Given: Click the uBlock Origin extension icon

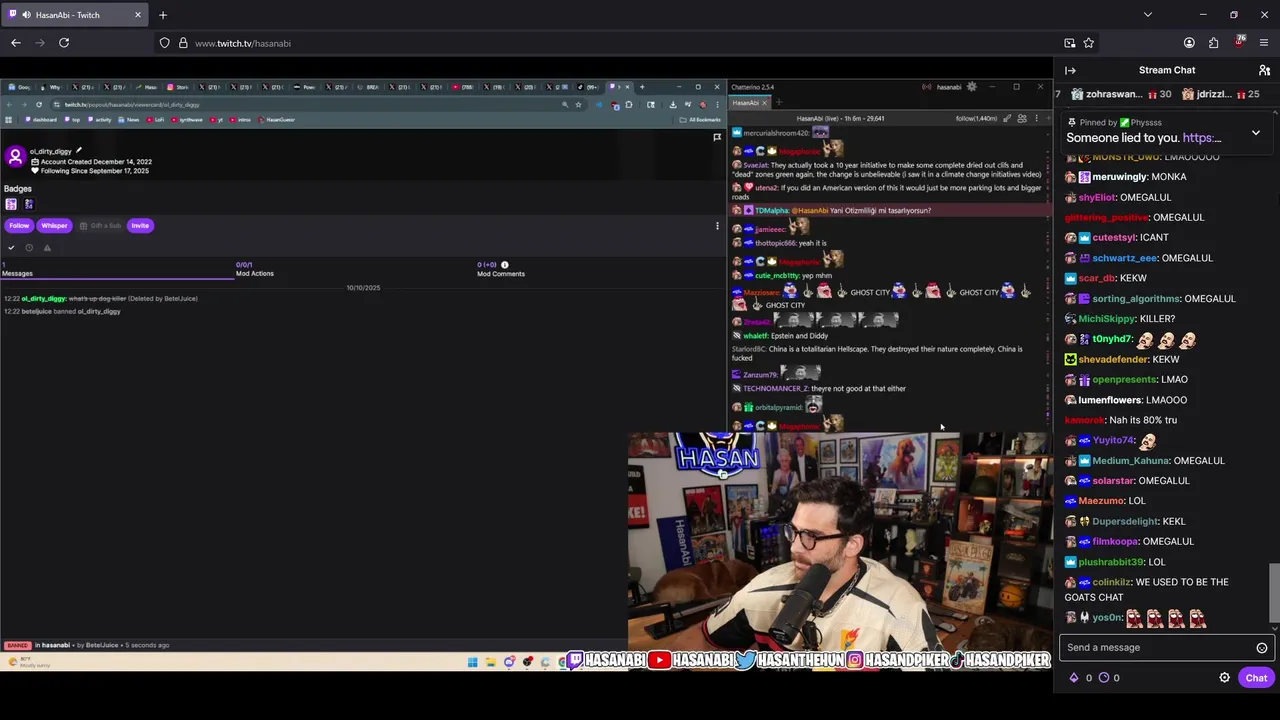Looking at the screenshot, I should click(1240, 43).
